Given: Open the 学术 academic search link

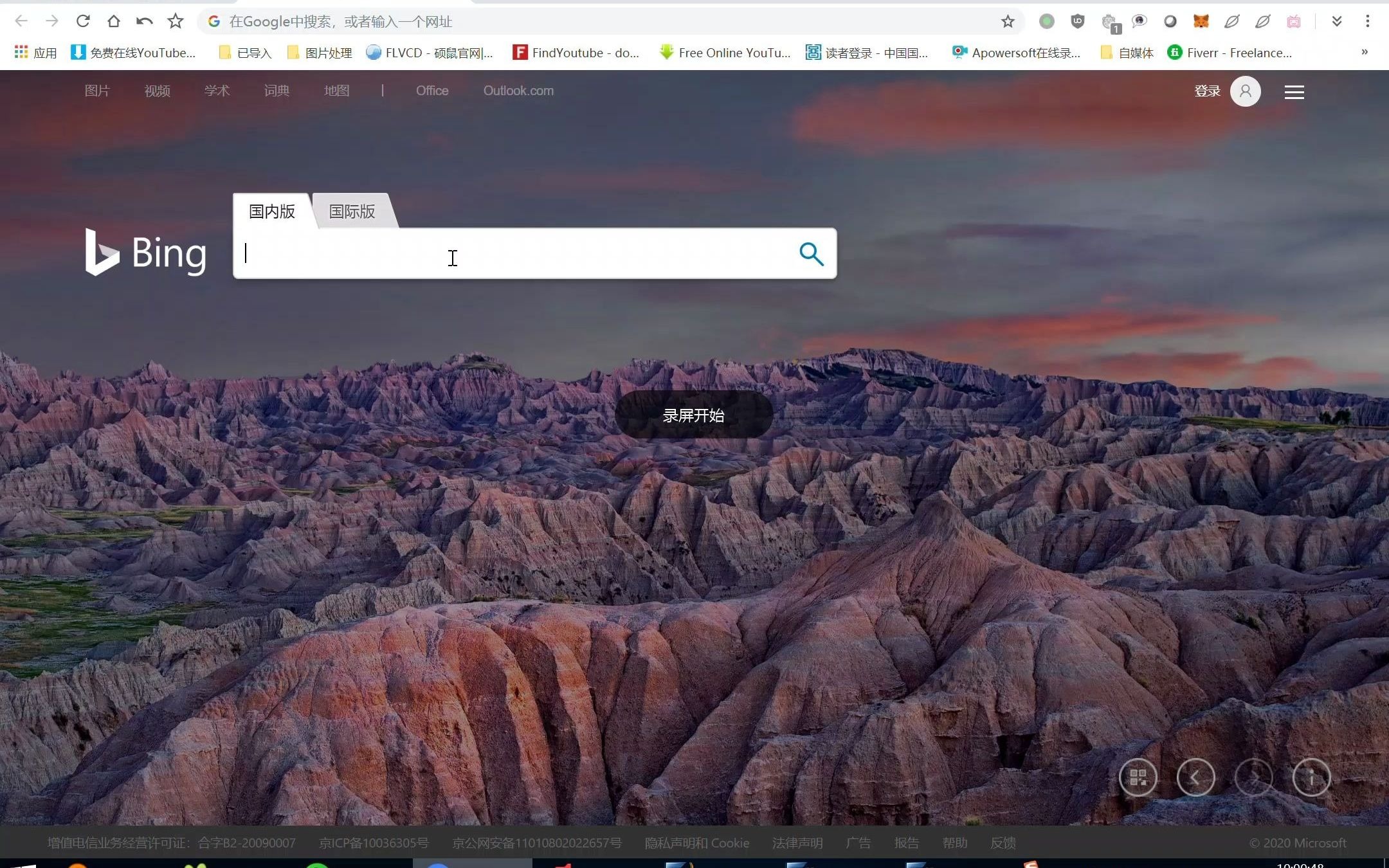Looking at the screenshot, I should coord(217,91).
